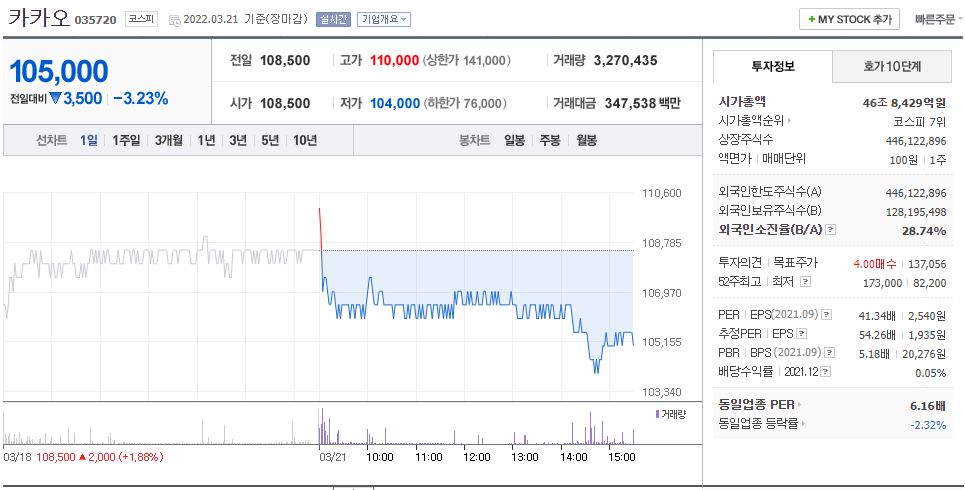Click the down-triangle icon beside 3,500
965x490 pixels.
coord(55,98)
